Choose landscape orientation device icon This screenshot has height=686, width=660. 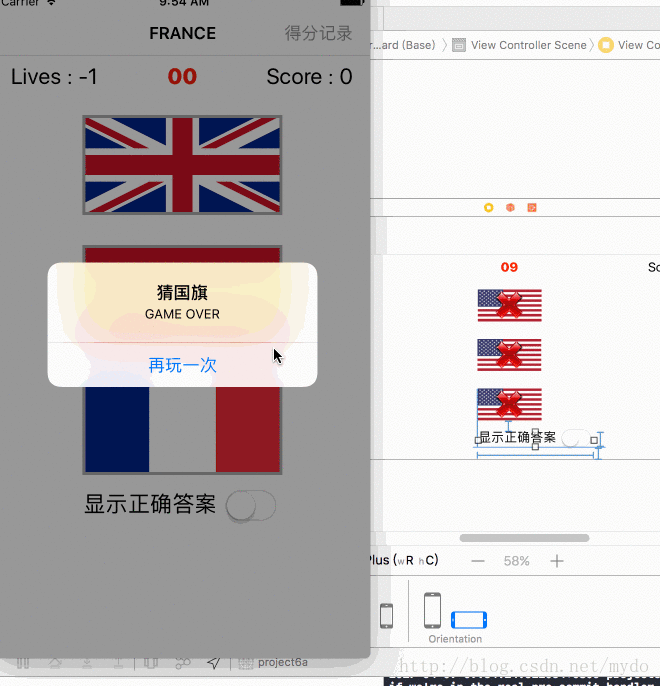click(x=469, y=620)
